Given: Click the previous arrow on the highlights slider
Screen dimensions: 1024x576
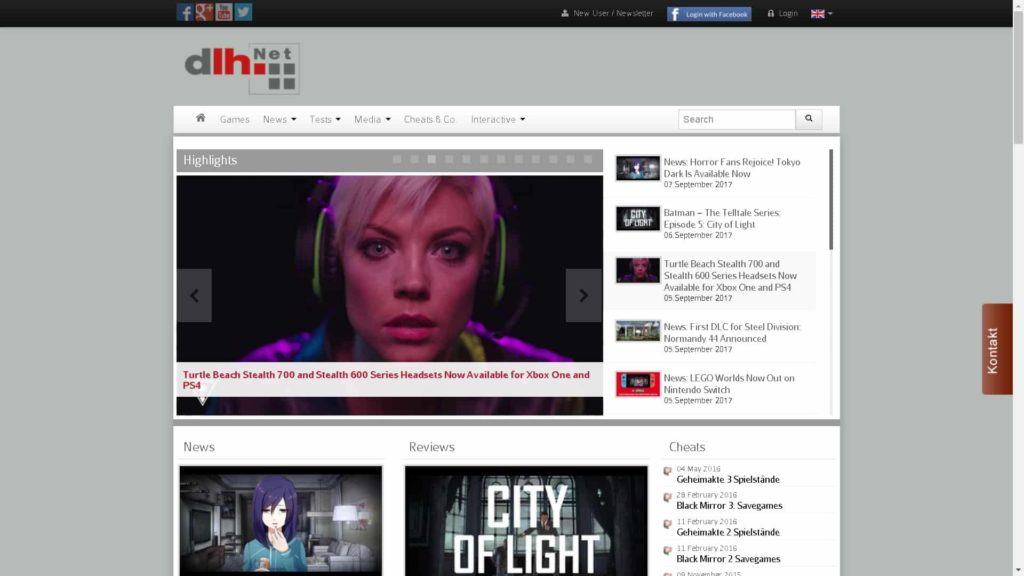Looking at the screenshot, I should [194, 295].
